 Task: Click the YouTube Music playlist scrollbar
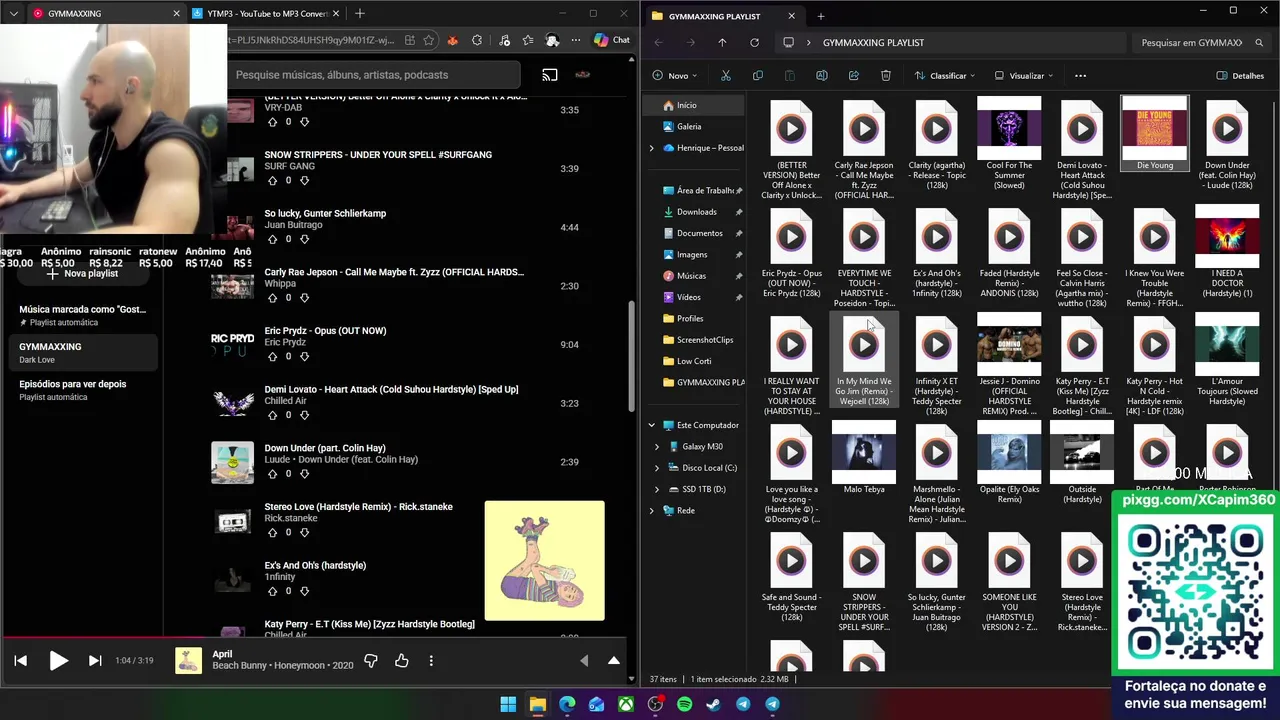pyautogui.click(x=631, y=355)
